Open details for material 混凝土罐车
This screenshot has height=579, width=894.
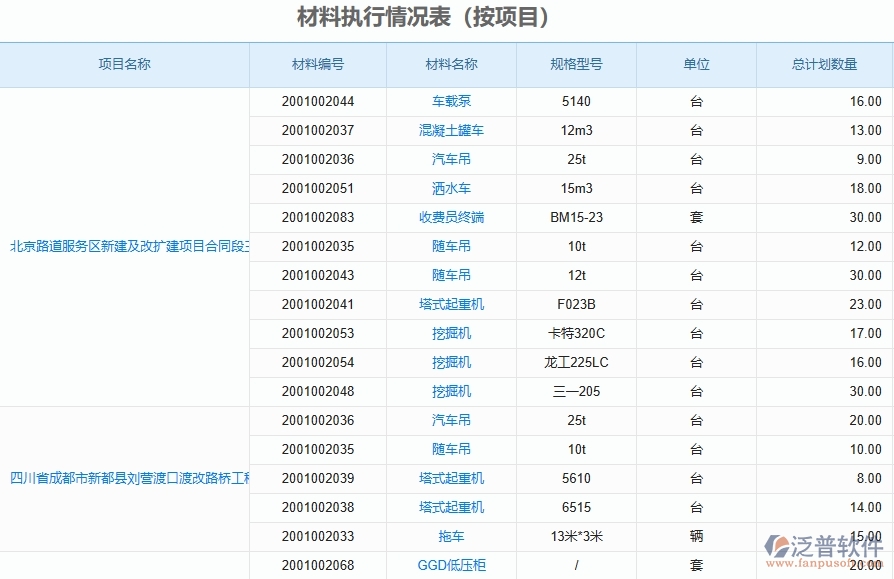click(449, 130)
